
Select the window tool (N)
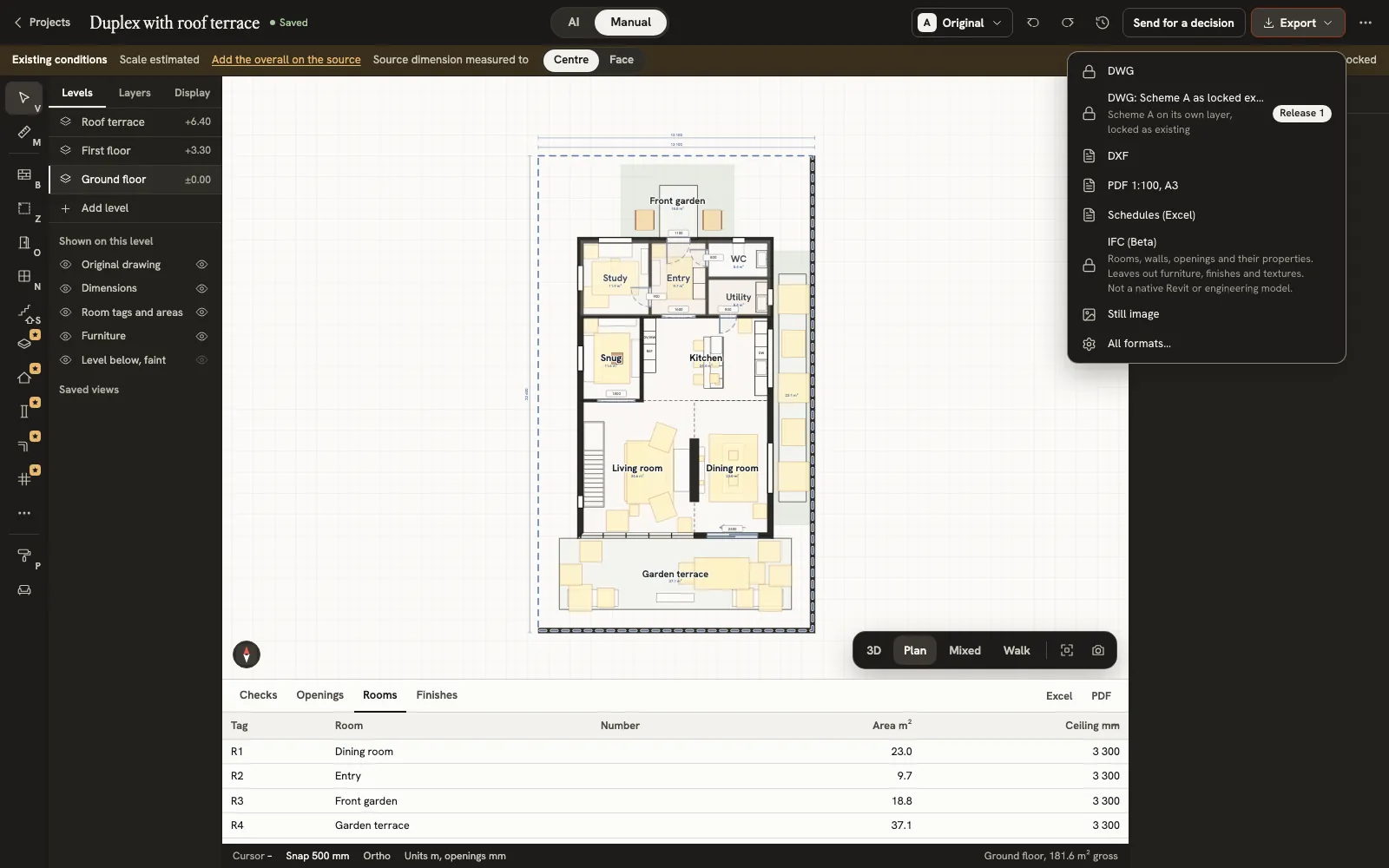pos(24,277)
